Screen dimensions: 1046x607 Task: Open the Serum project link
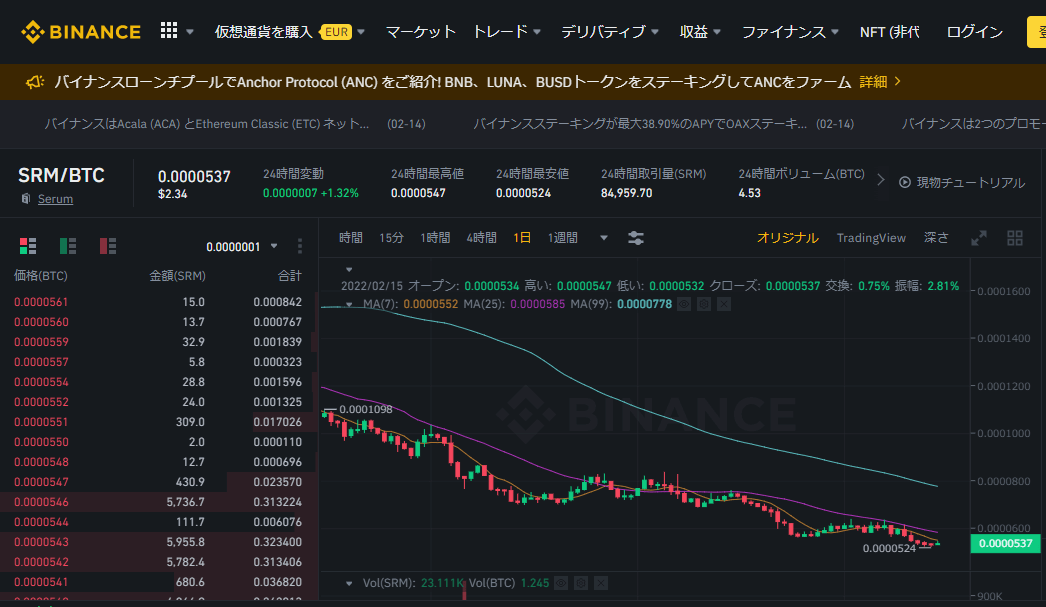click(x=55, y=199)
